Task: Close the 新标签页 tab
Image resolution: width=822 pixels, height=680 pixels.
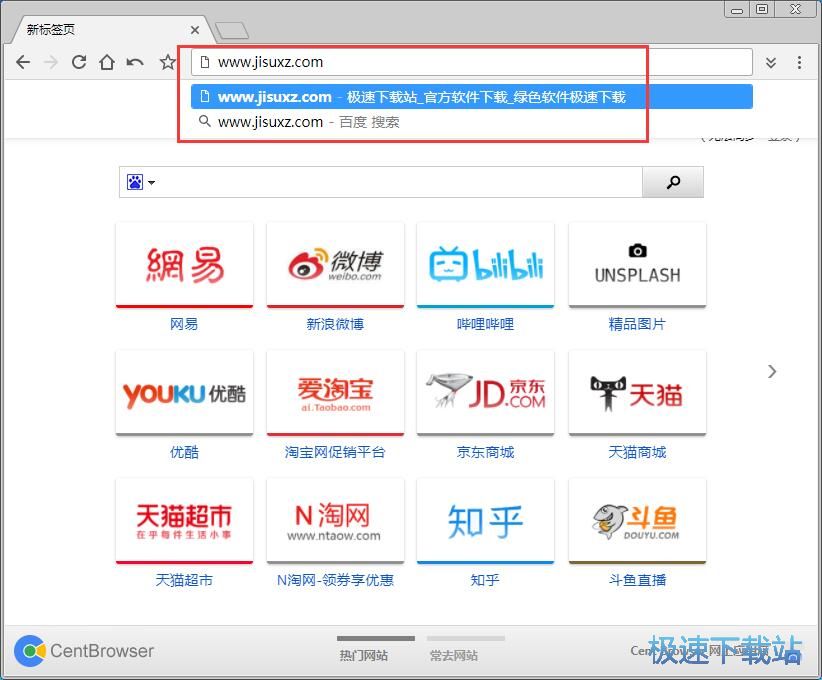Action: coord(194,30)
